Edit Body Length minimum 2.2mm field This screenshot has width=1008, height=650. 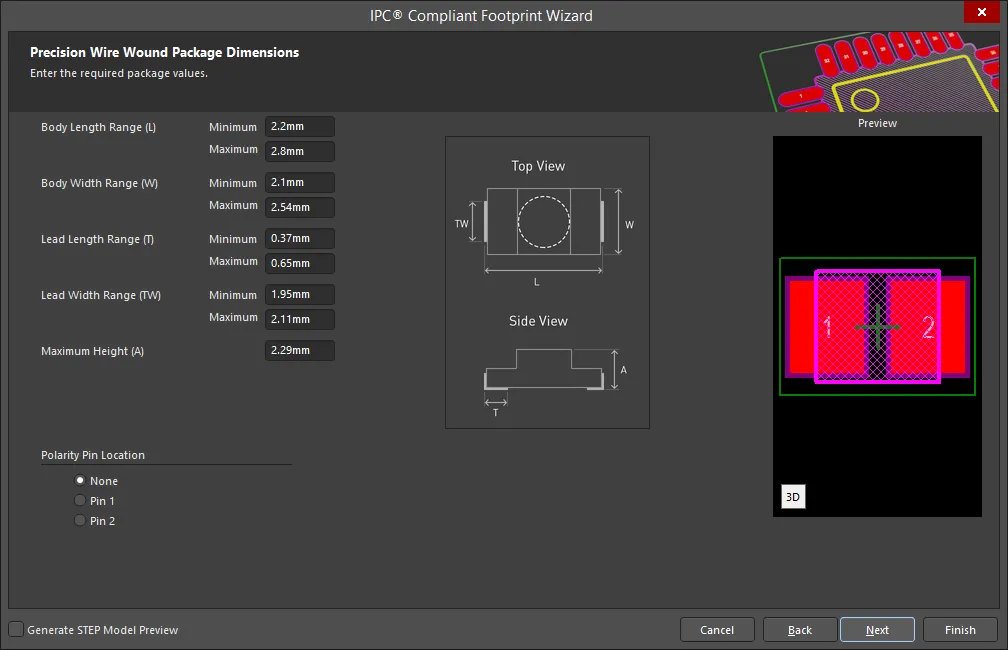(300, 127)
